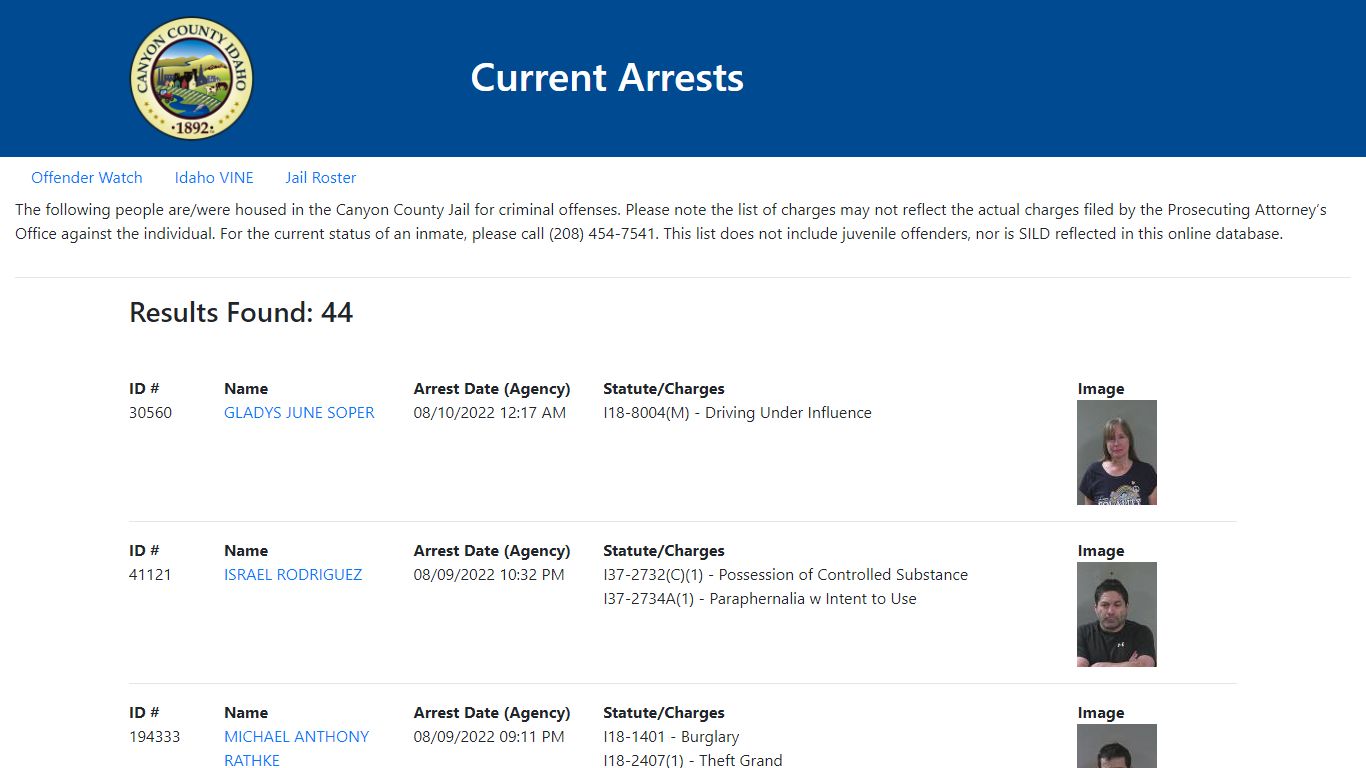Select ID number 194333
Viewport: 1366px width, 768px height.
point(155,737)
